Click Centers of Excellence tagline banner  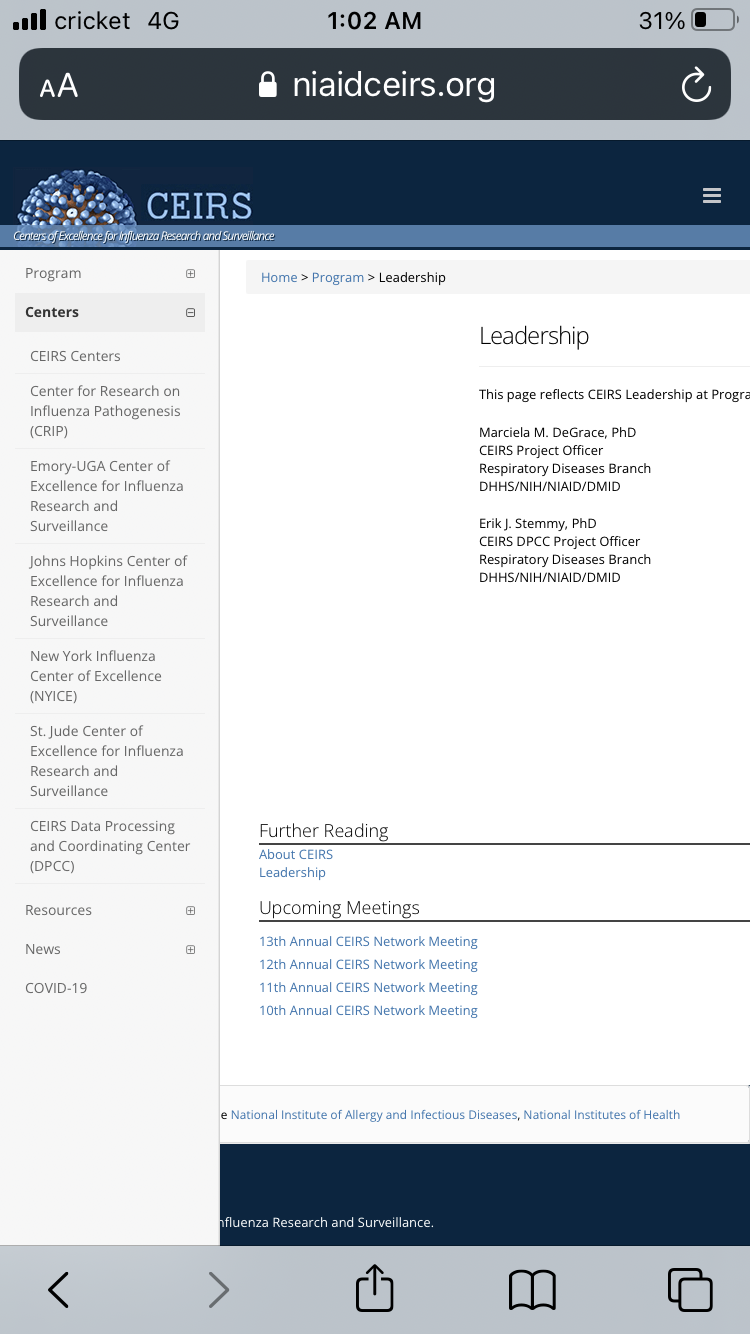[x=144, y=236]
